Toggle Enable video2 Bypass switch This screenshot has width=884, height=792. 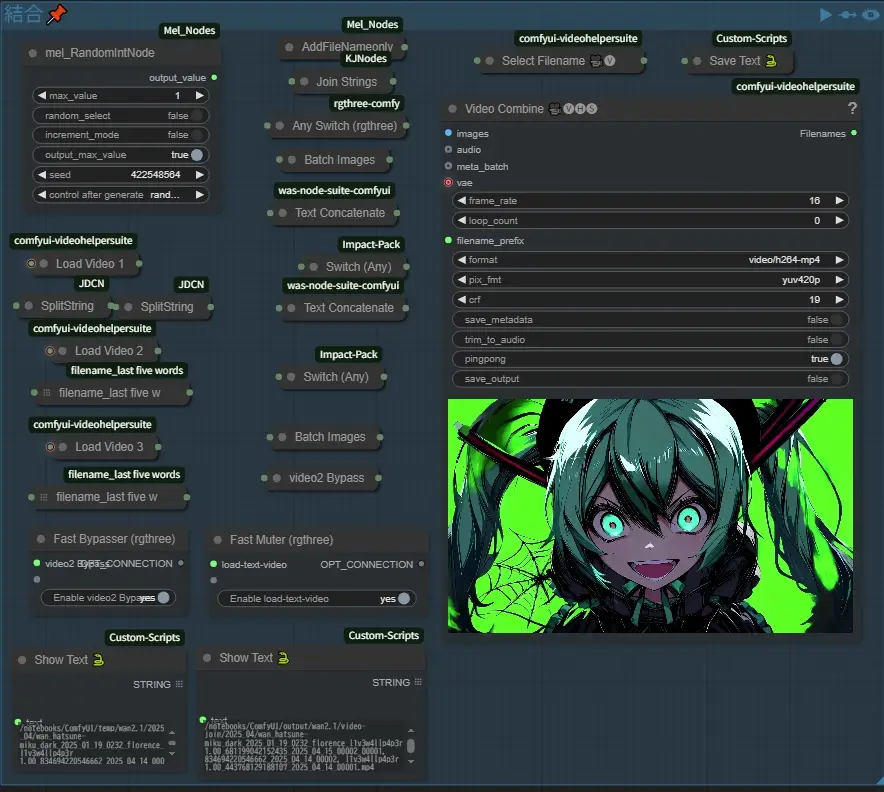[x=163, y=598]
